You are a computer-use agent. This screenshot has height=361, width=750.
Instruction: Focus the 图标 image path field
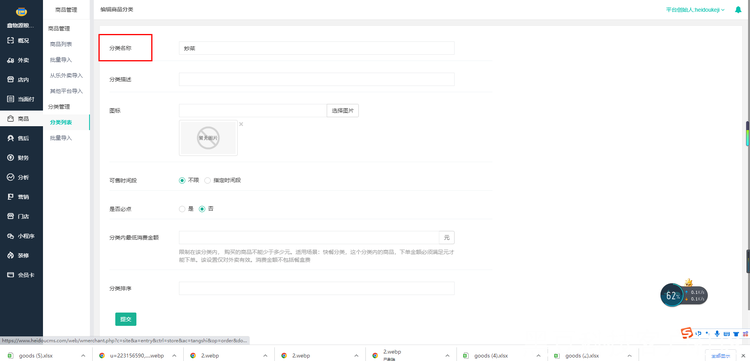tap(253, 110)
